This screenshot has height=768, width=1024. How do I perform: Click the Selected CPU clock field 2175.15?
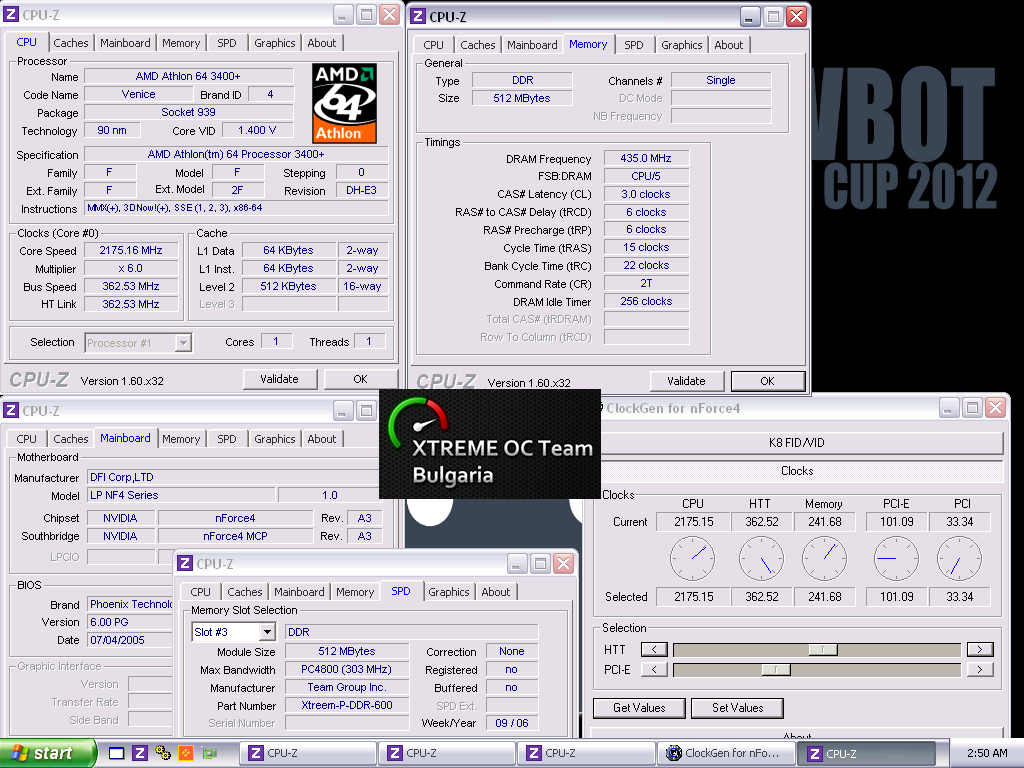[x=694, y=597]
